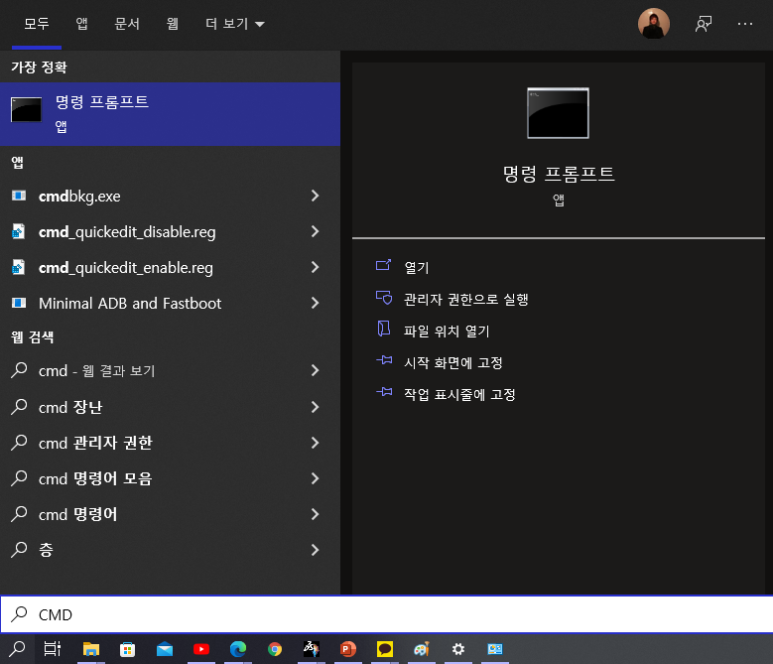This screenshot has width=773, height=664.
Task: Open the 명령 프롬프트 best match result
Action: pyautogui.click(x=170, y=114)
